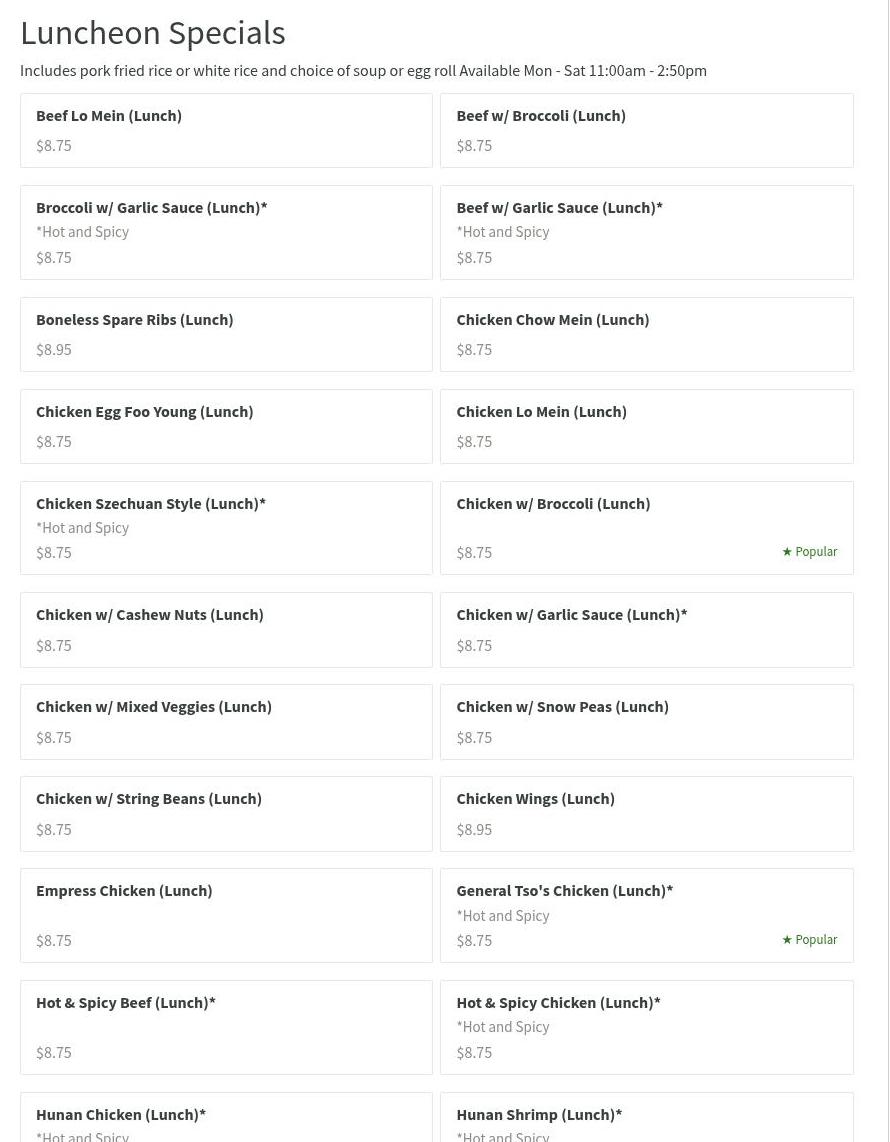Add Beef w/ Garlic Sauce (Lunch)
This screenshot has height=1142, width=890.
coord(647,232)
